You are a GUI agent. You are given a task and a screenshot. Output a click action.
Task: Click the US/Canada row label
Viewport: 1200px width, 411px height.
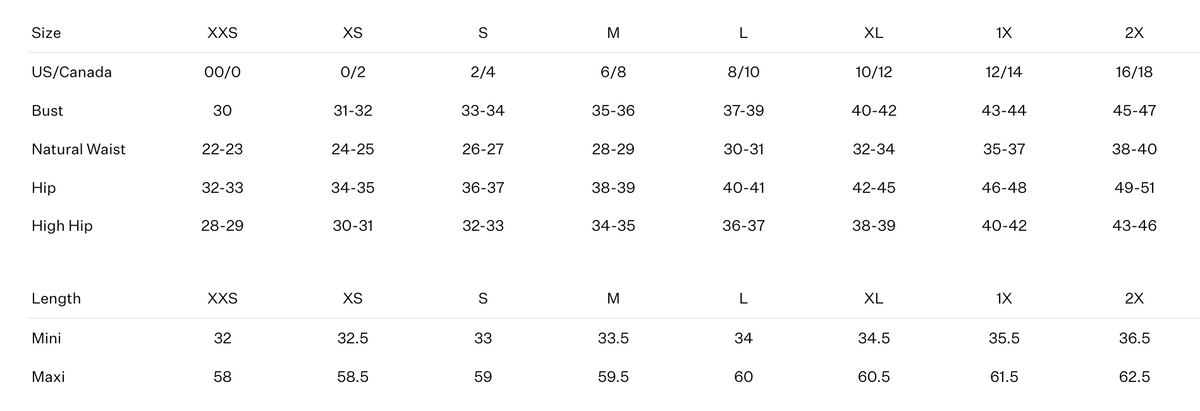point(71,72)
